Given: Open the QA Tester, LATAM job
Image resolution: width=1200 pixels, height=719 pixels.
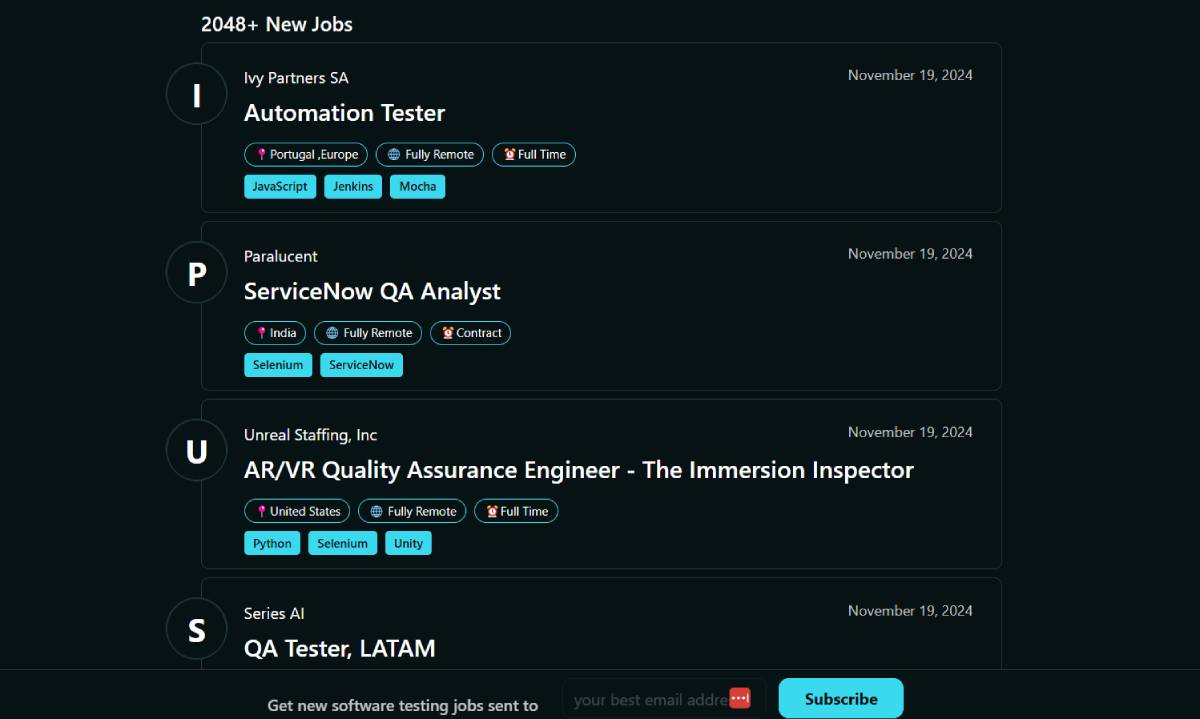Looking at the screenshot, I should click(x=340, y=649).
